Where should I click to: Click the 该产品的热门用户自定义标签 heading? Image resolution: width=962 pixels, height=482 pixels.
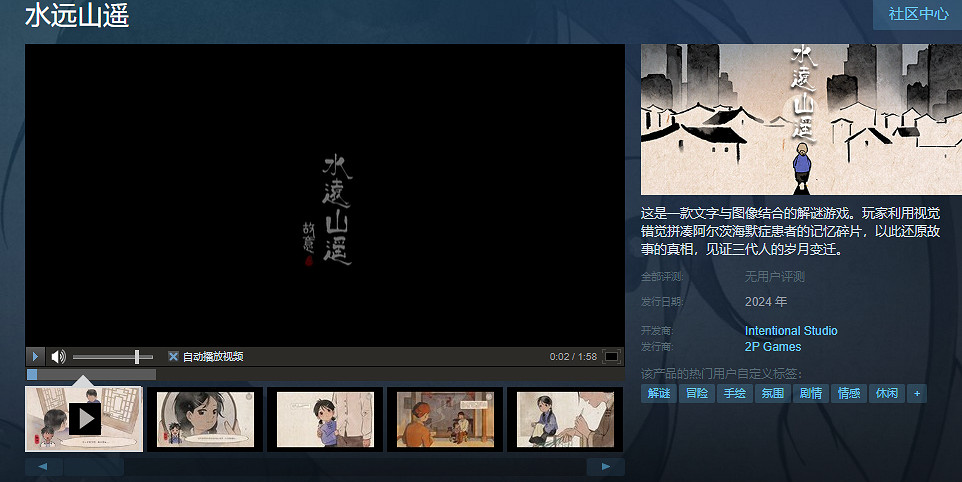pyautogui.click(x=722, y=373)
